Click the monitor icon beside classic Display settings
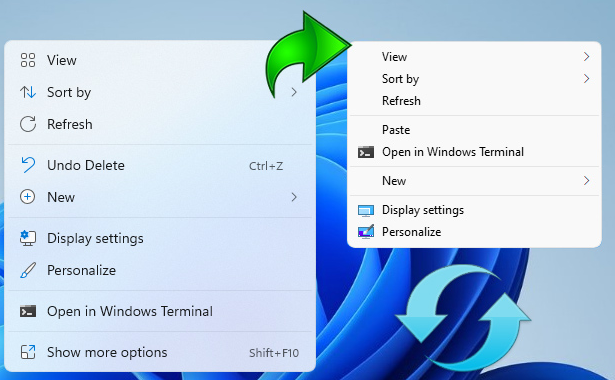This screenshot has width=615, height=380. click(x=366, y=211)
